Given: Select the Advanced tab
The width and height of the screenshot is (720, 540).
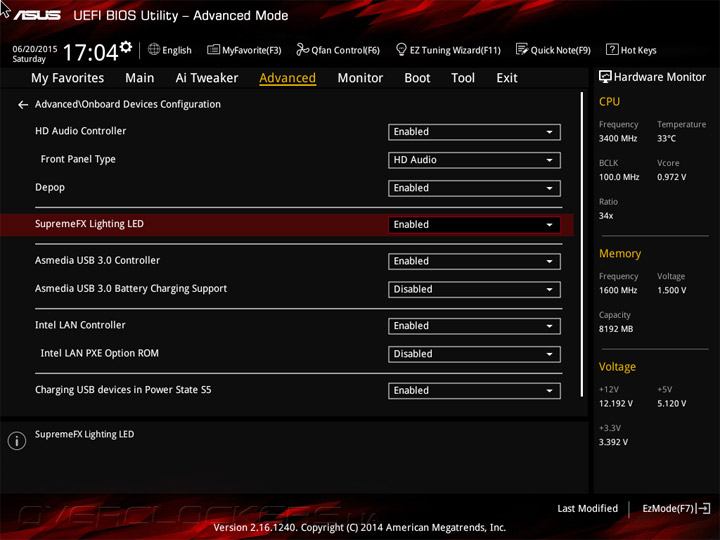Looking at the screenshot, I should point(287,78).
